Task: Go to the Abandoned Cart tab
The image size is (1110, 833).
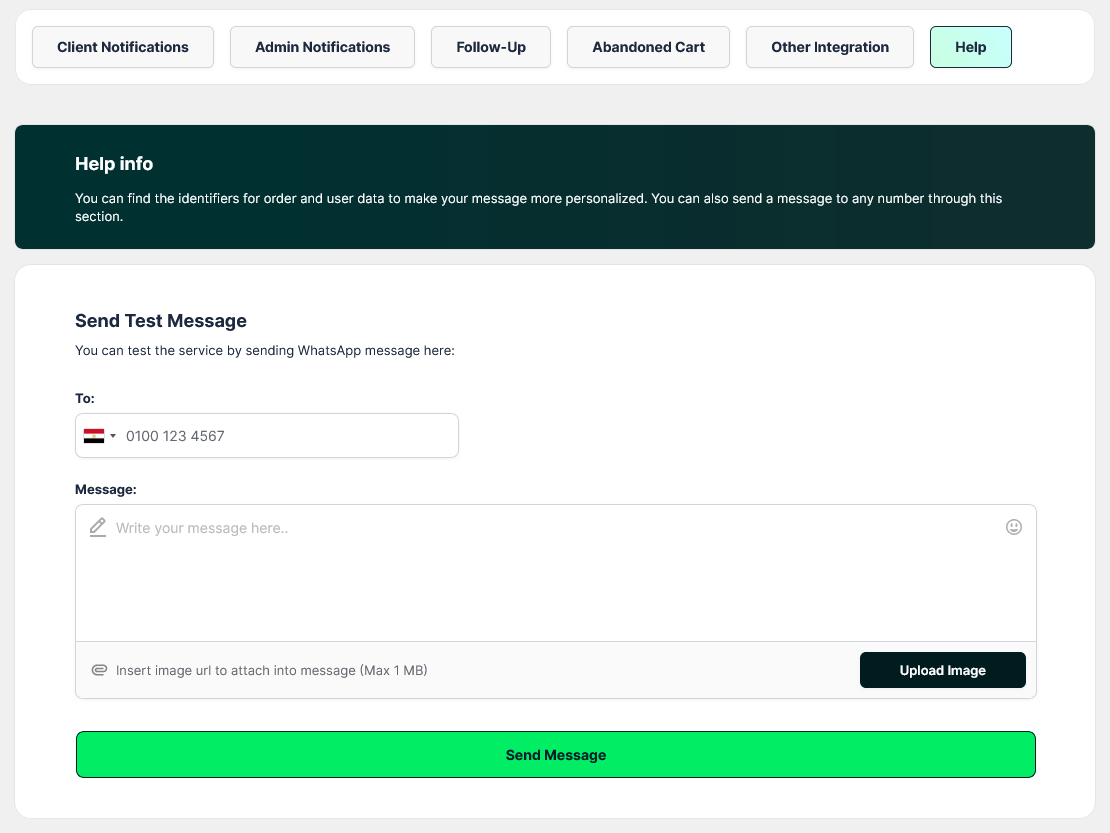Action: [648, 47]
